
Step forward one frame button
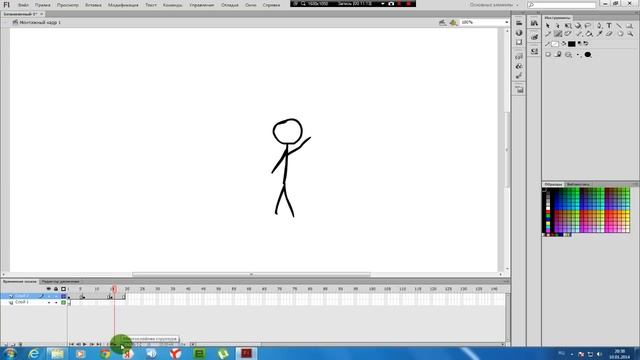(x=92, y=344)
